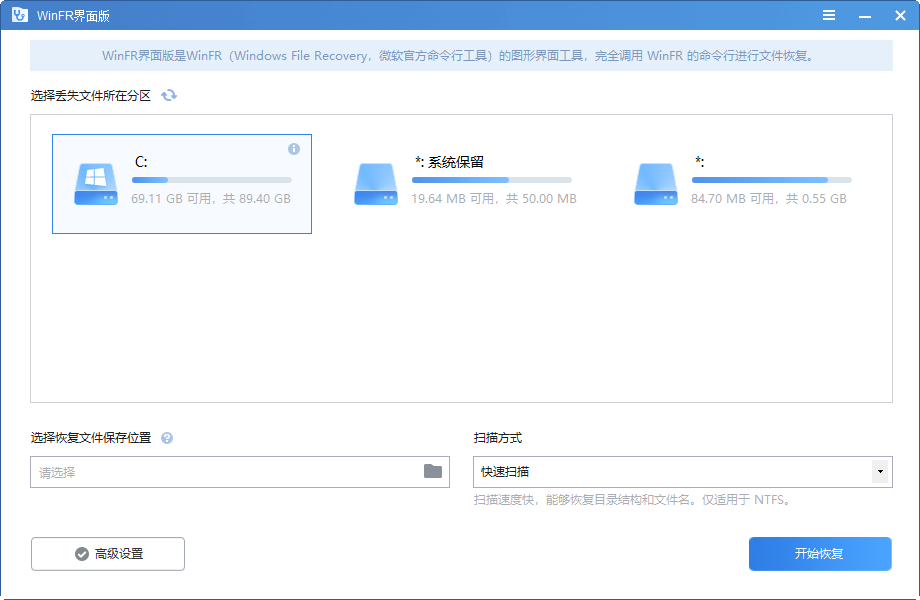Browse for folder with folder icon
Image resolution: width=920 pixels, height=600 pixels.
[x=433, y=471]
